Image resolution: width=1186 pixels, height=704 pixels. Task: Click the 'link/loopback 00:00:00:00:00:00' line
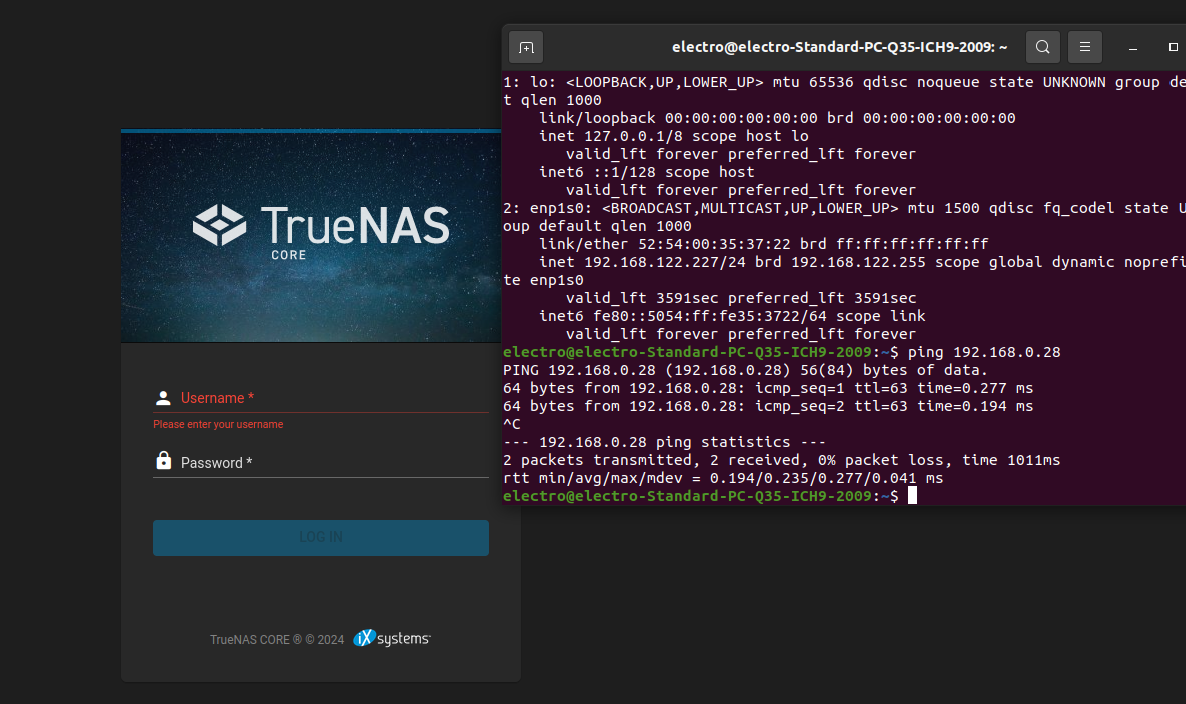click(x=777, y=118)
